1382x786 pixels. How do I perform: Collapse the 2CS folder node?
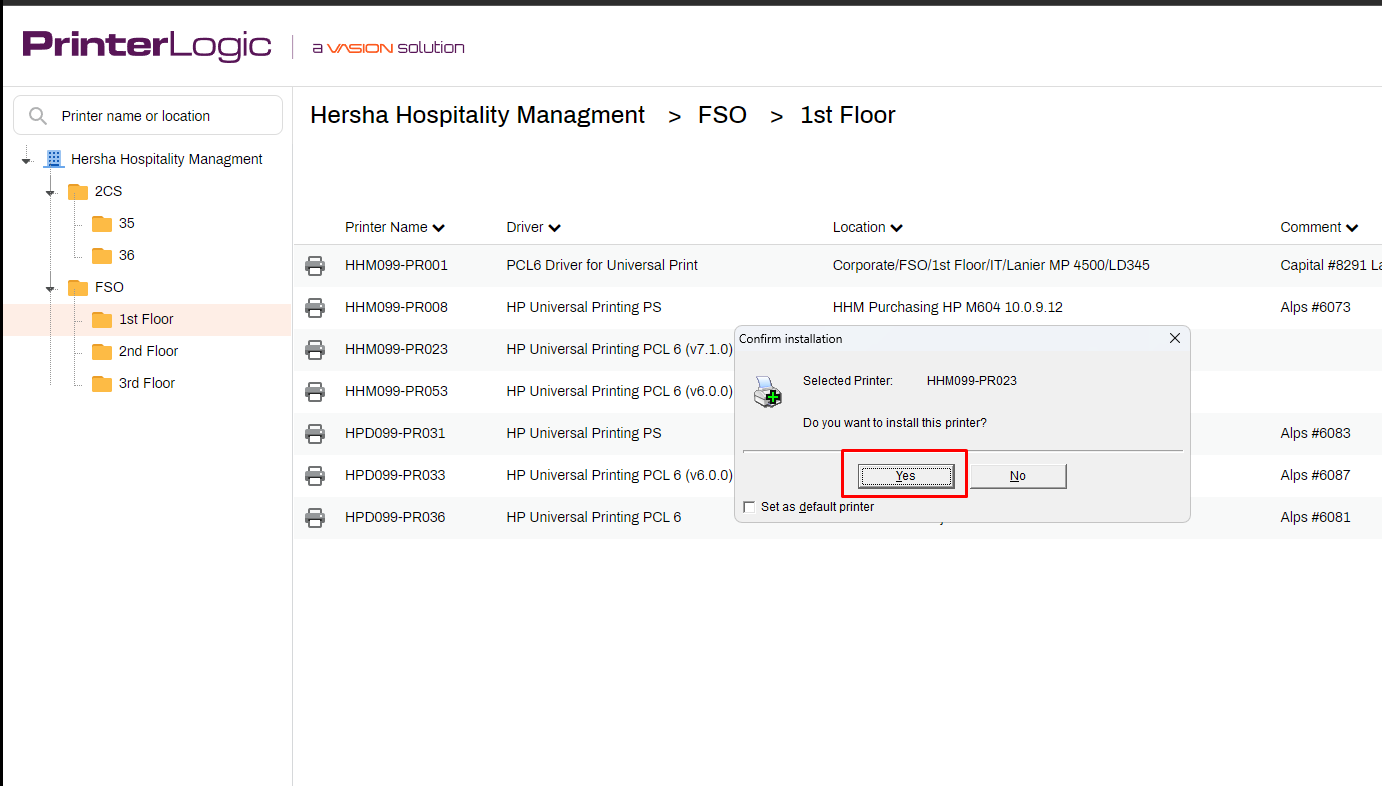(51, 192)
